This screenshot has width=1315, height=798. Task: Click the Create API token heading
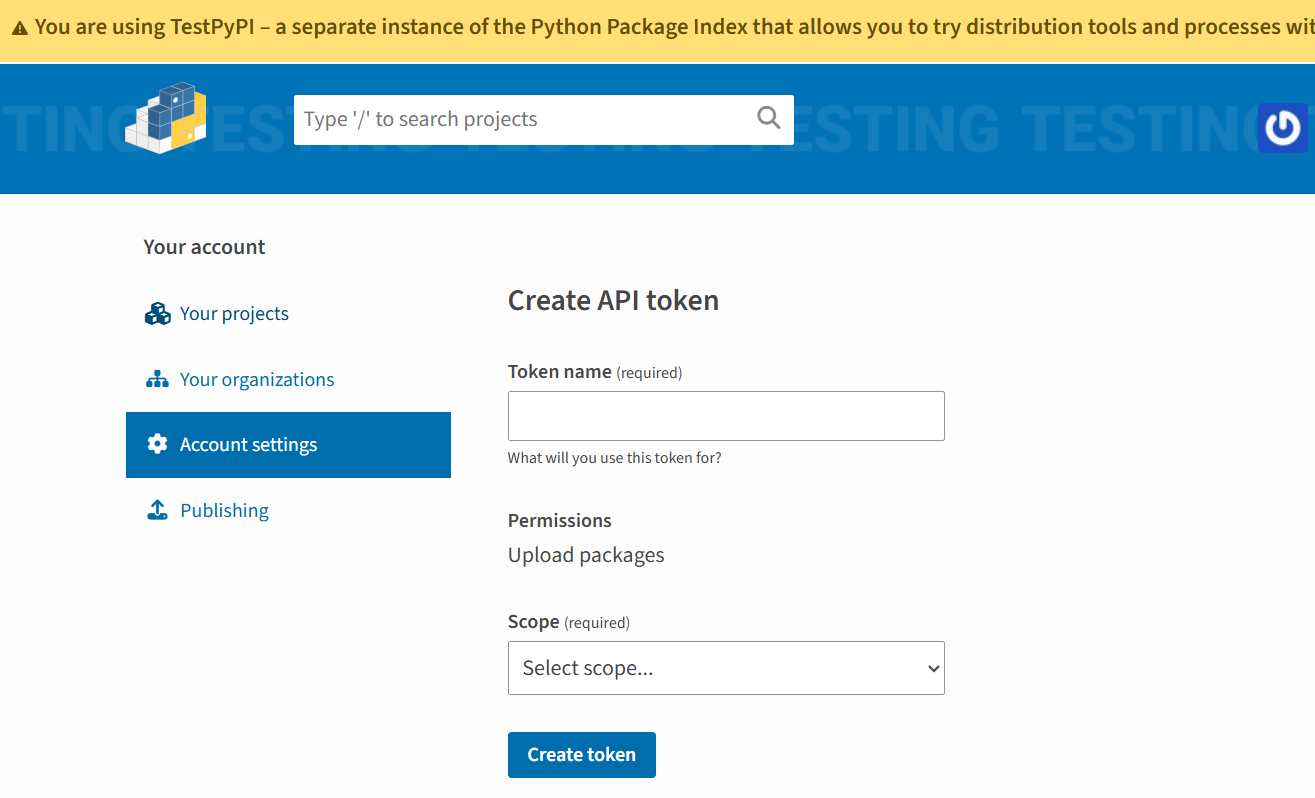click(613, 300)
